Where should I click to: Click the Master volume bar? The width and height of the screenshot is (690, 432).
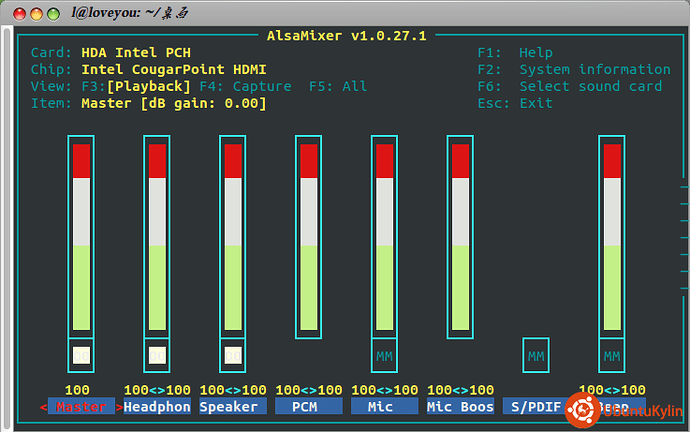(81, 237)
